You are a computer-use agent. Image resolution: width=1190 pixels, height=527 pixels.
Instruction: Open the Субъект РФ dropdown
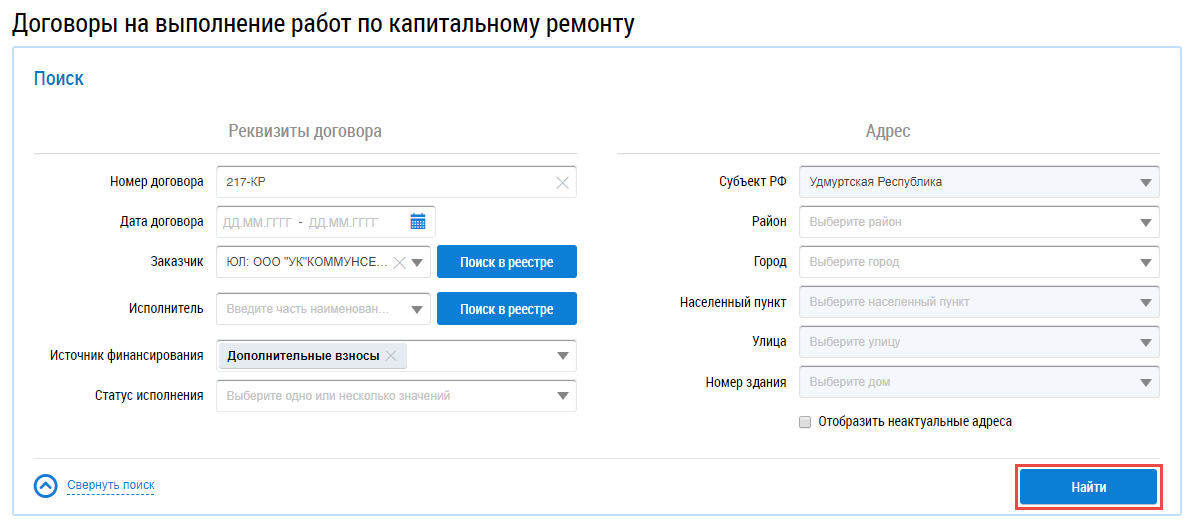pos(1145,182)
